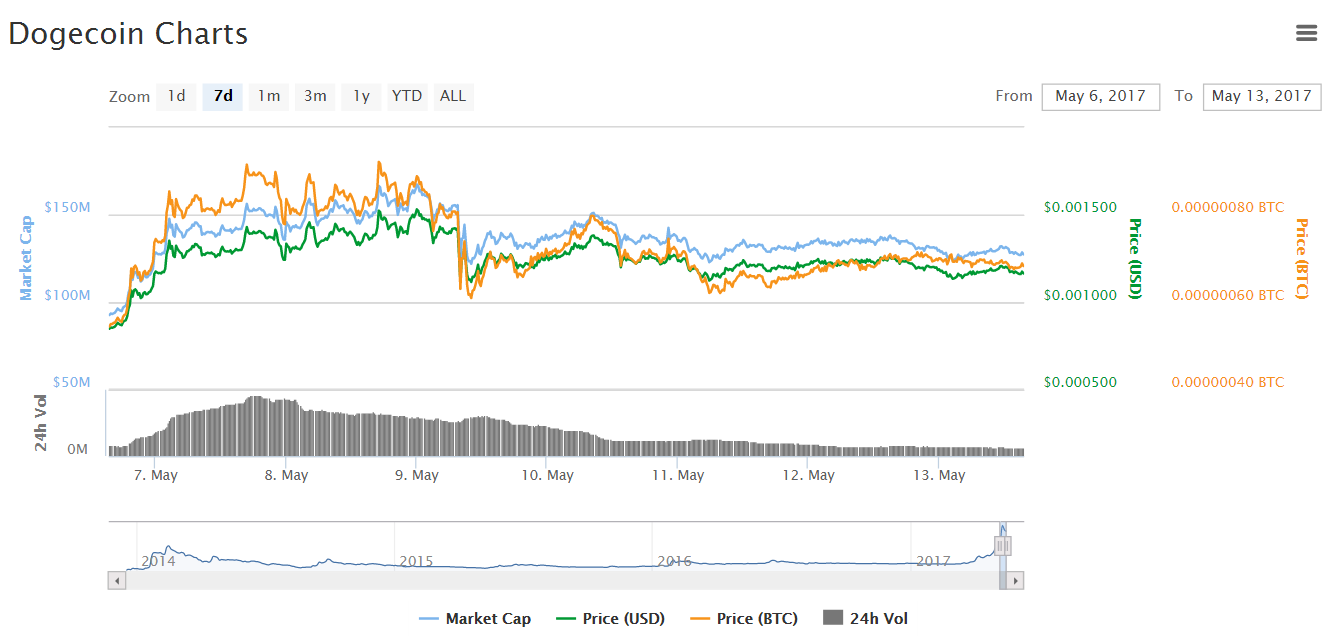
Task: Click the '9. May' axis label
Action: [417, 475]
